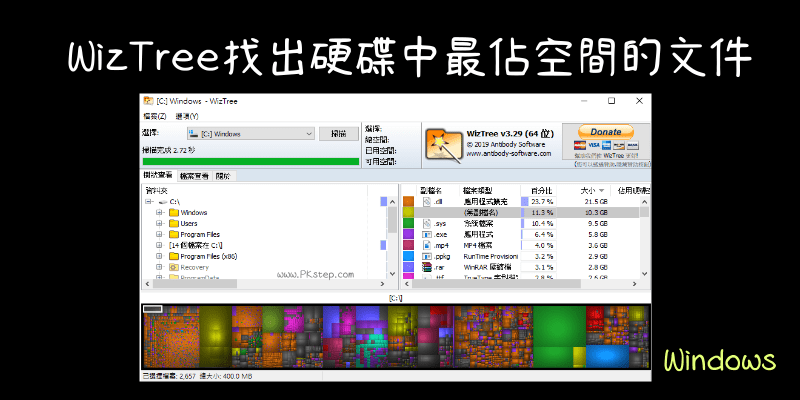Click the orange .dll color swatch
The width and height of the screenshot is (800, 400).
tap(408, 202)
